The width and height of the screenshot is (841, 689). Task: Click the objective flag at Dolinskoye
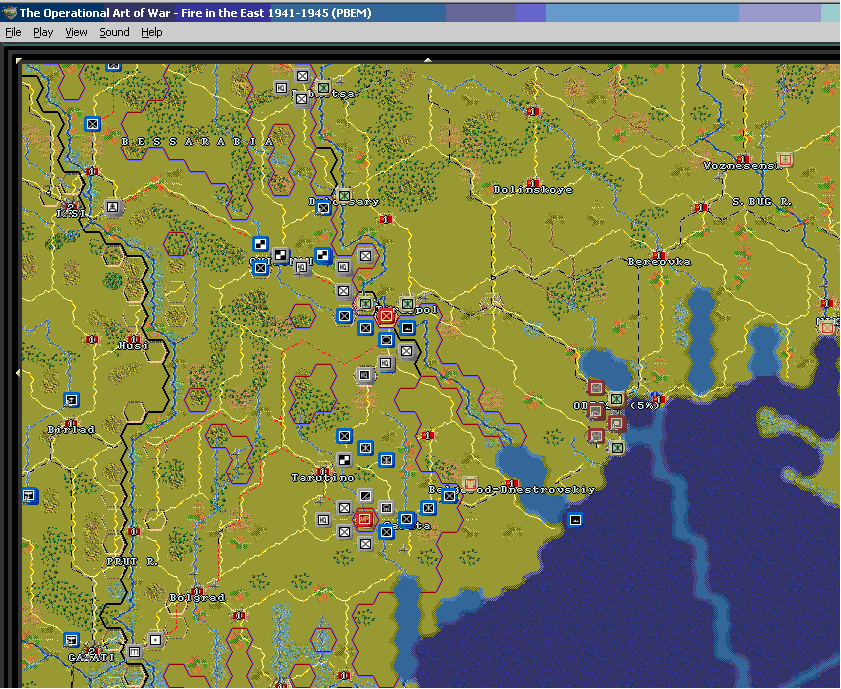533,183
